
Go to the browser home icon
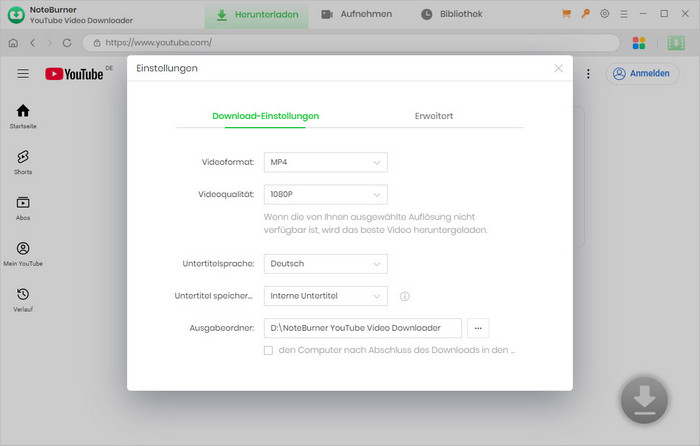pyautogui.click(x=13, y=43)
